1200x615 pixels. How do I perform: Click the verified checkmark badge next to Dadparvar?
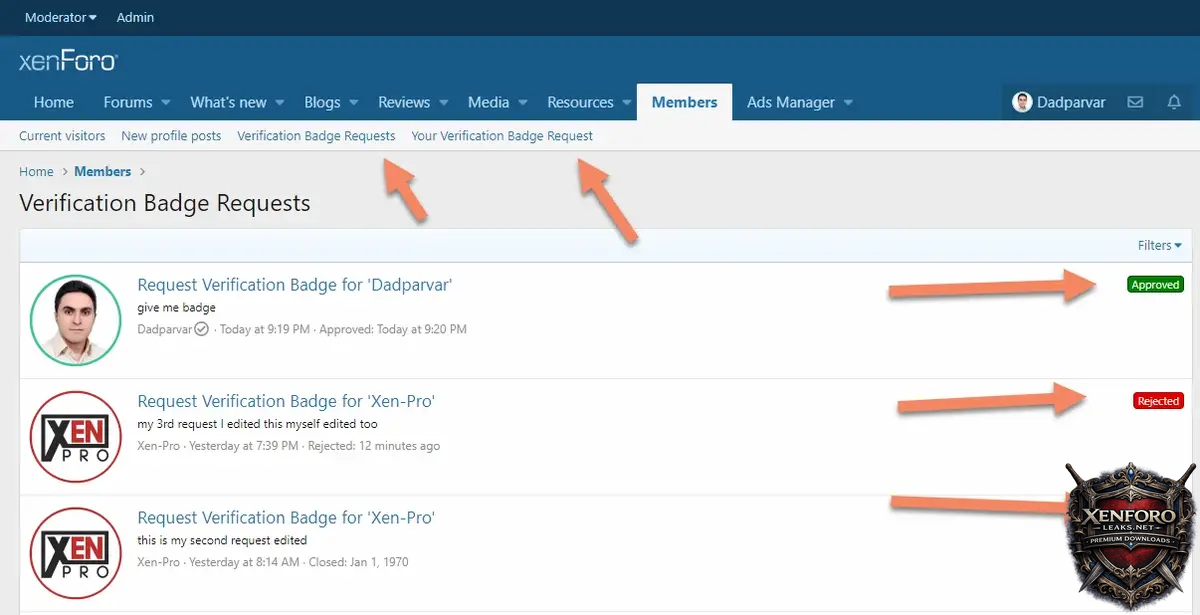click(x=201, y=329)
